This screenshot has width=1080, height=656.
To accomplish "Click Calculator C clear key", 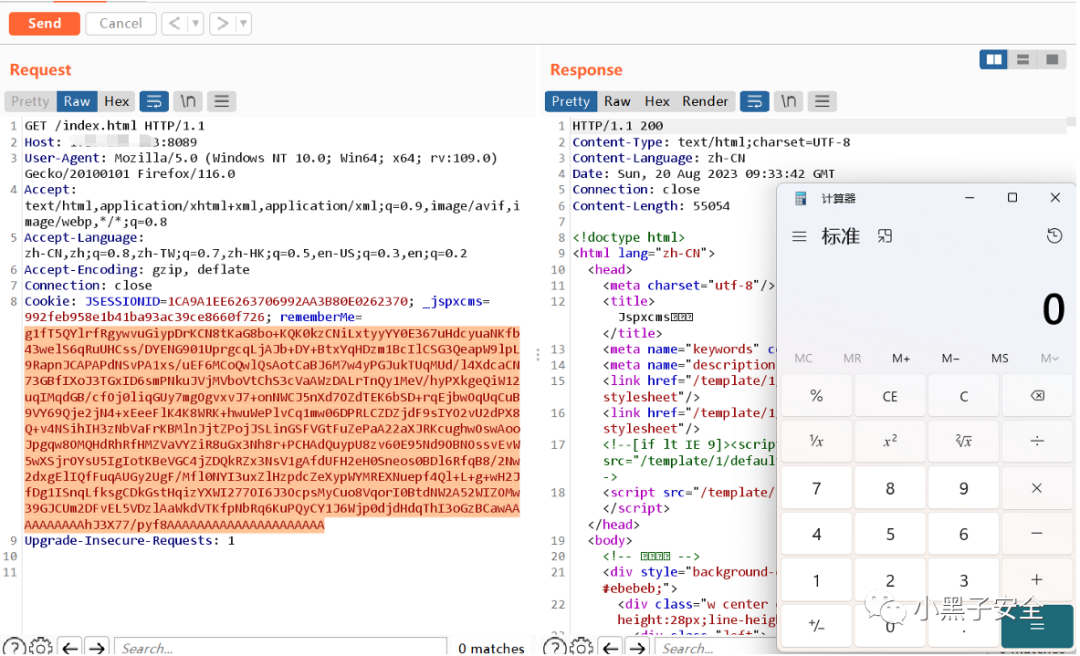I will click(x=964, y=396).
